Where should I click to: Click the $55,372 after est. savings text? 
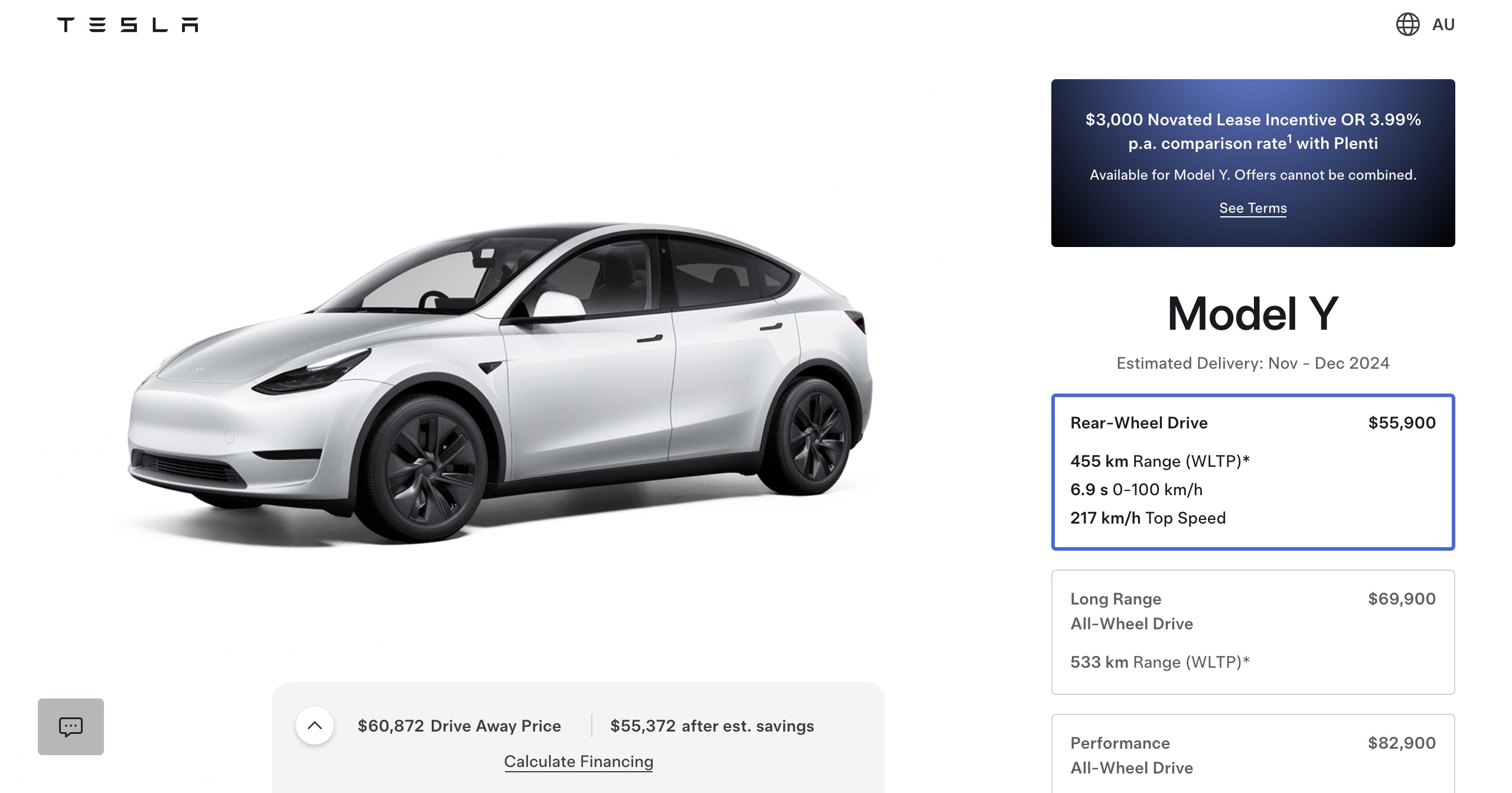pos(712,726)
